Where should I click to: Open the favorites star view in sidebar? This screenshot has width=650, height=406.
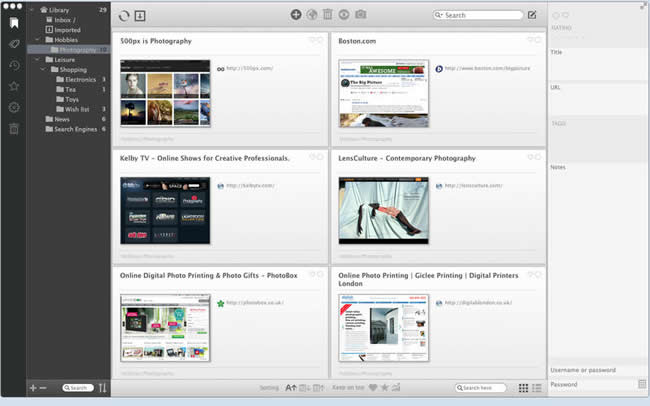pos(14,86)
